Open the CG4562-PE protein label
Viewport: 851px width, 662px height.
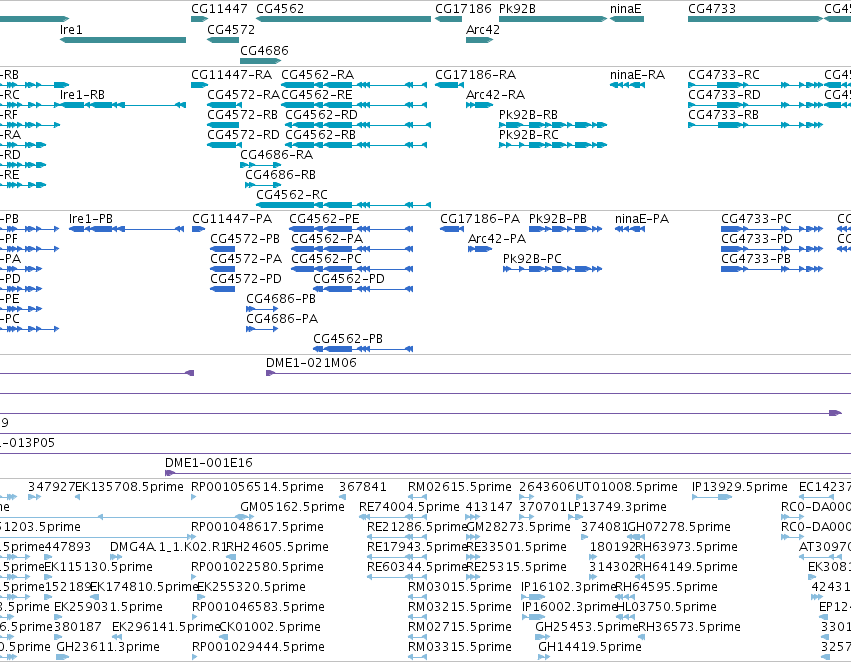pos(325,219)
